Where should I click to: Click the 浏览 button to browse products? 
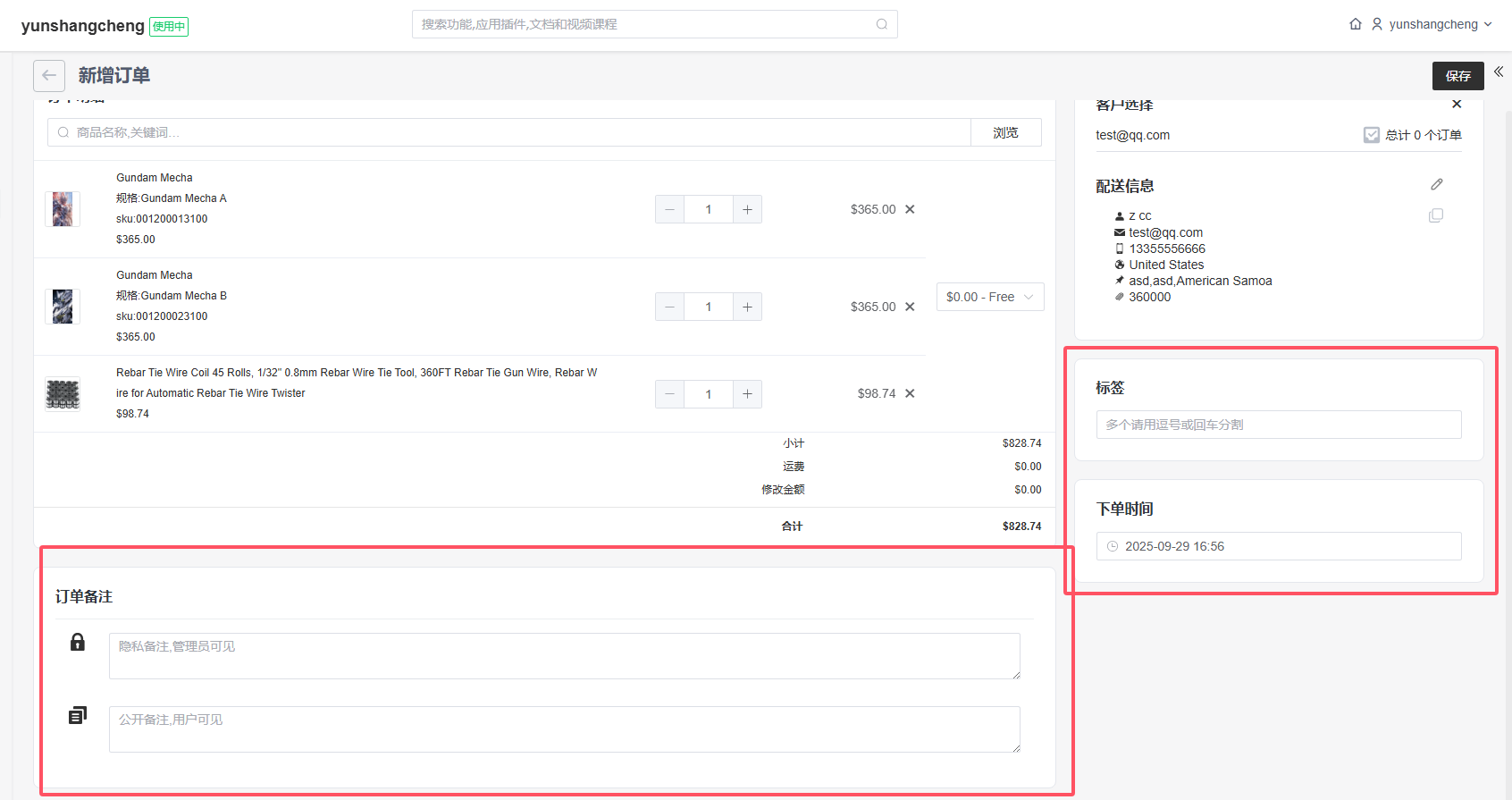(x=1005, y=132)
